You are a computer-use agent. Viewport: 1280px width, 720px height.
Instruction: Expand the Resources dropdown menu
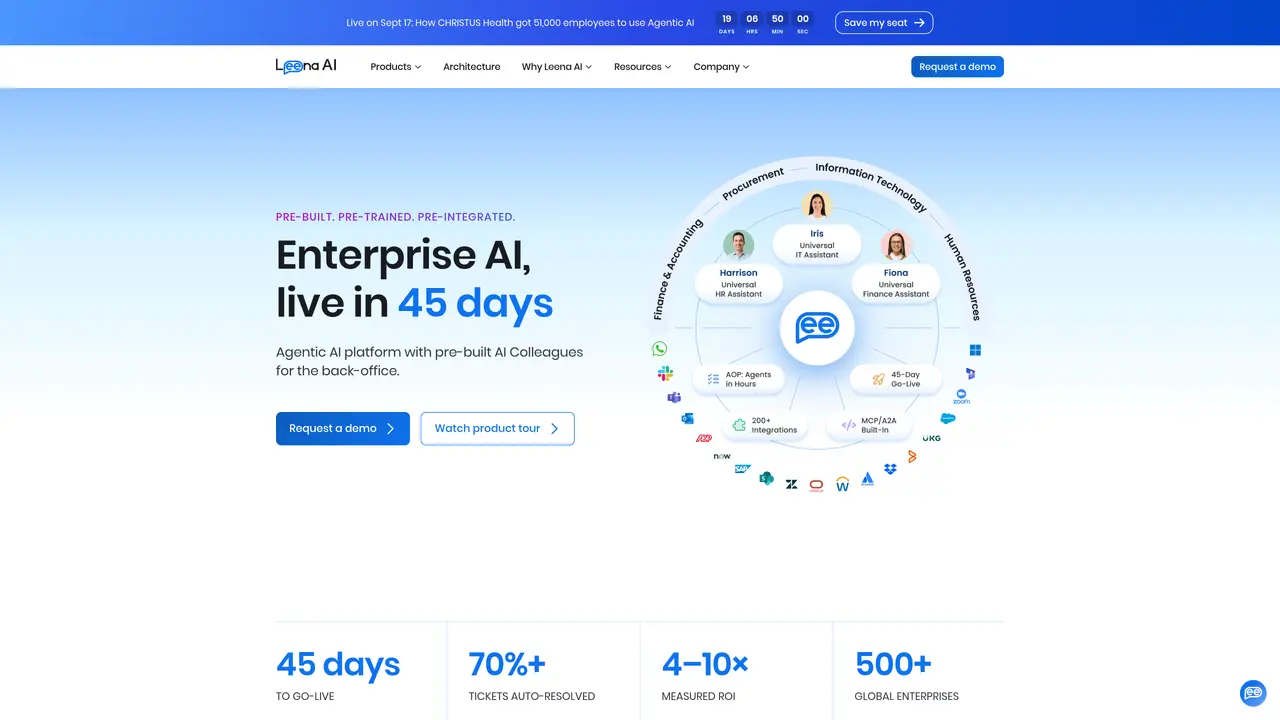[x=643, y=67]
